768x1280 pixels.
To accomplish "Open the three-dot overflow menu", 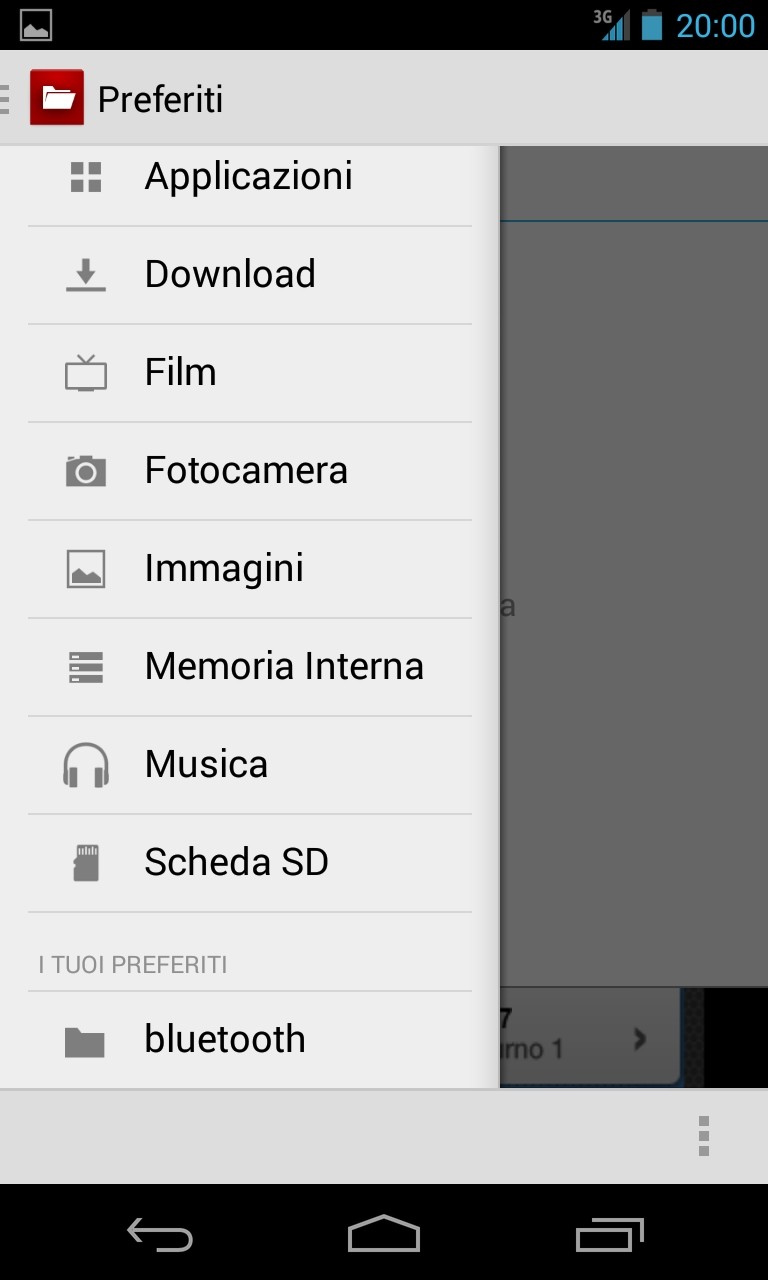I will [x=704, y=1136].
